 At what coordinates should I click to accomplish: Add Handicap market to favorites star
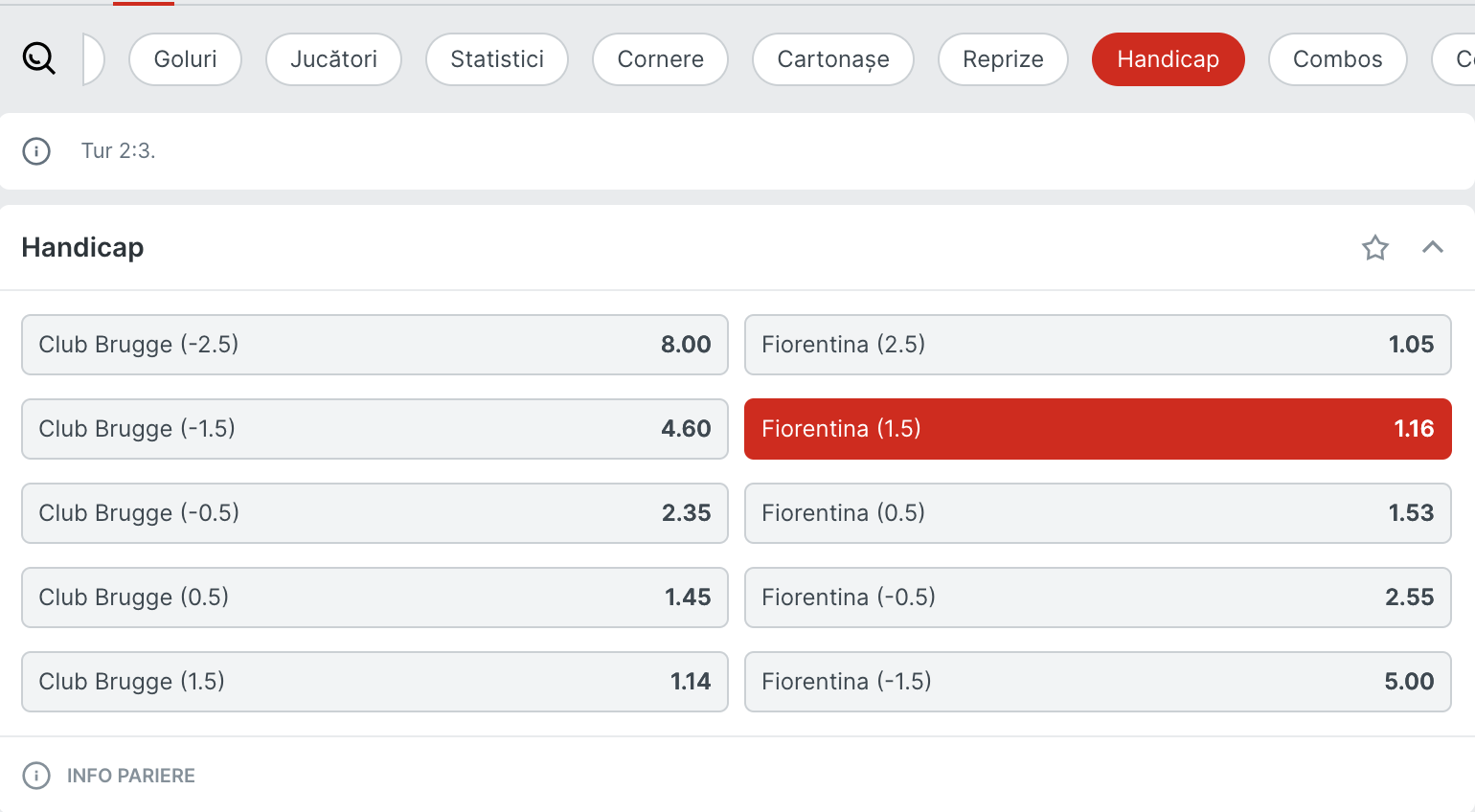pyautogui.click(x=1375, y=248)
